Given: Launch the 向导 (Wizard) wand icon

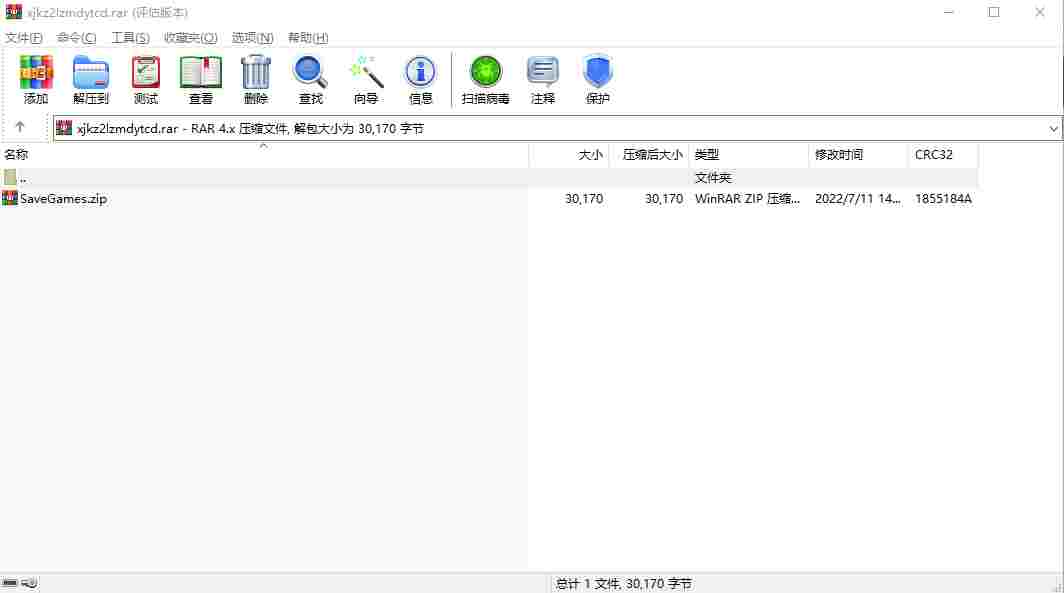Looking at the screenshot, I should (x=366, y=79).
